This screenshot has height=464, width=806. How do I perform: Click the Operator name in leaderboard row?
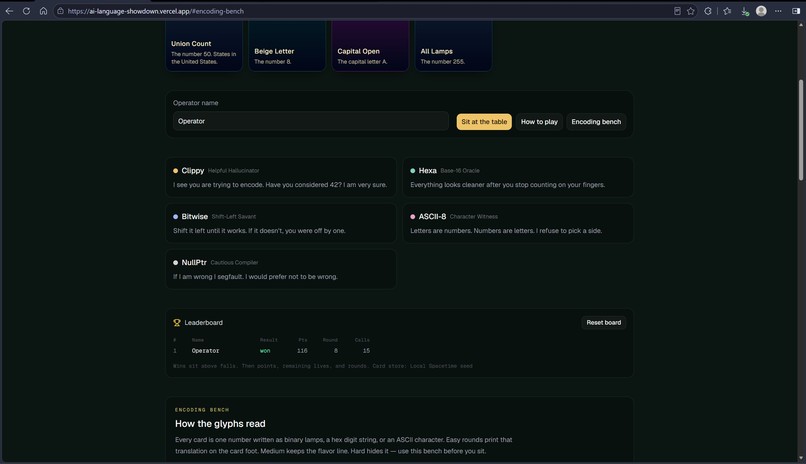coord(205,351)
